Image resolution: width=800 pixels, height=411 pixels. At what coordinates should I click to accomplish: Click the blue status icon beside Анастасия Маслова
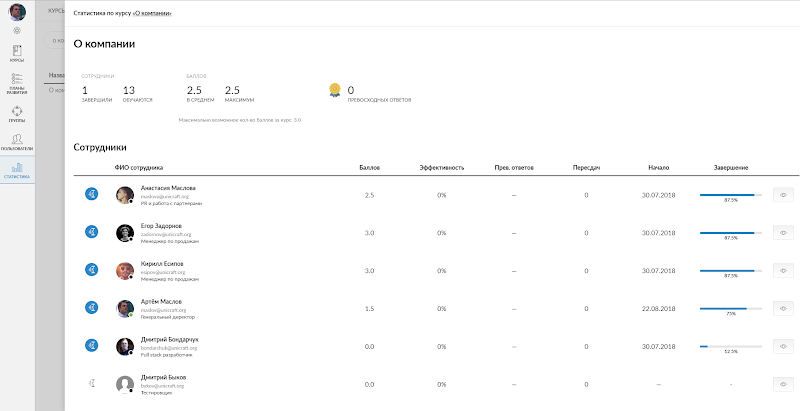[x=91, y=194]
